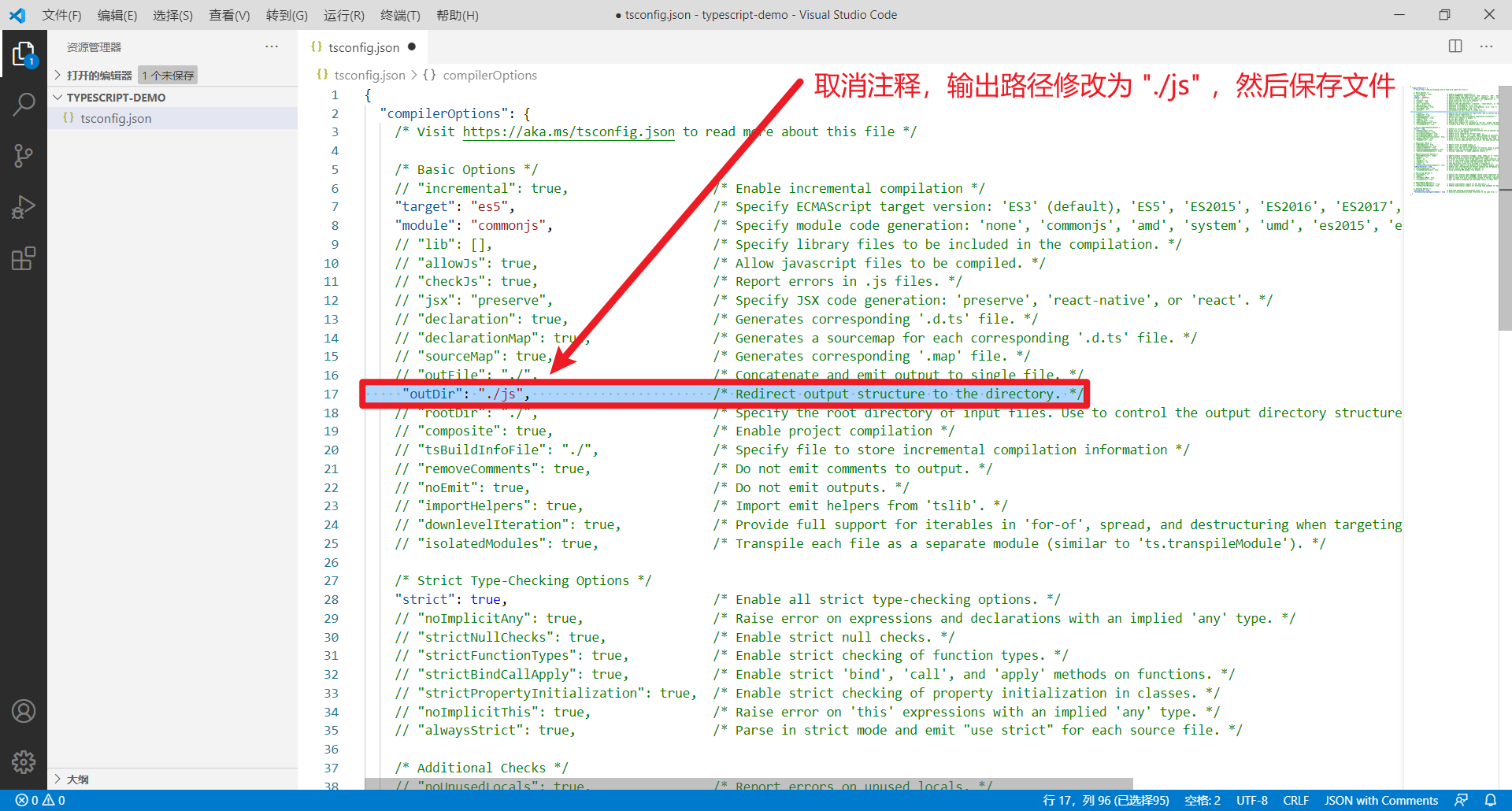Screen dimensions: 1512x811
Task: Change end of line sequence CRLF
Action: [1295, 800]
